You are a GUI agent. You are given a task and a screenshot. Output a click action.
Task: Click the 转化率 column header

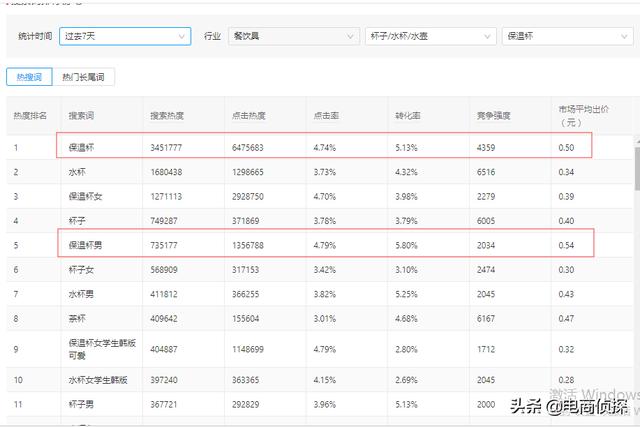click(x=408, y=116)
